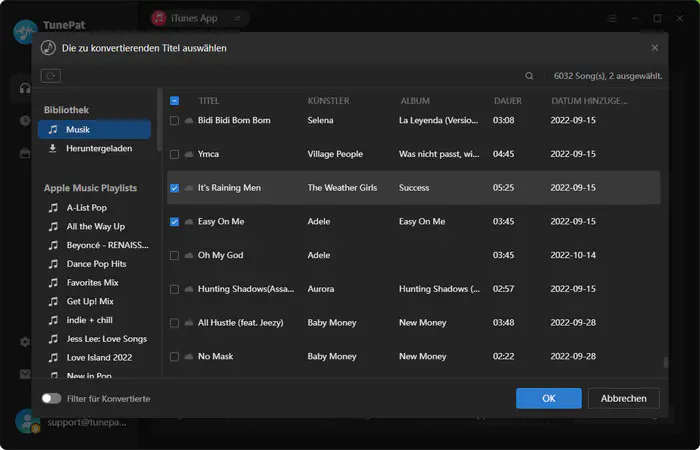Enable the Filter für Konvertierte toggle
This screenshot has height=450, width=700.
51,398
